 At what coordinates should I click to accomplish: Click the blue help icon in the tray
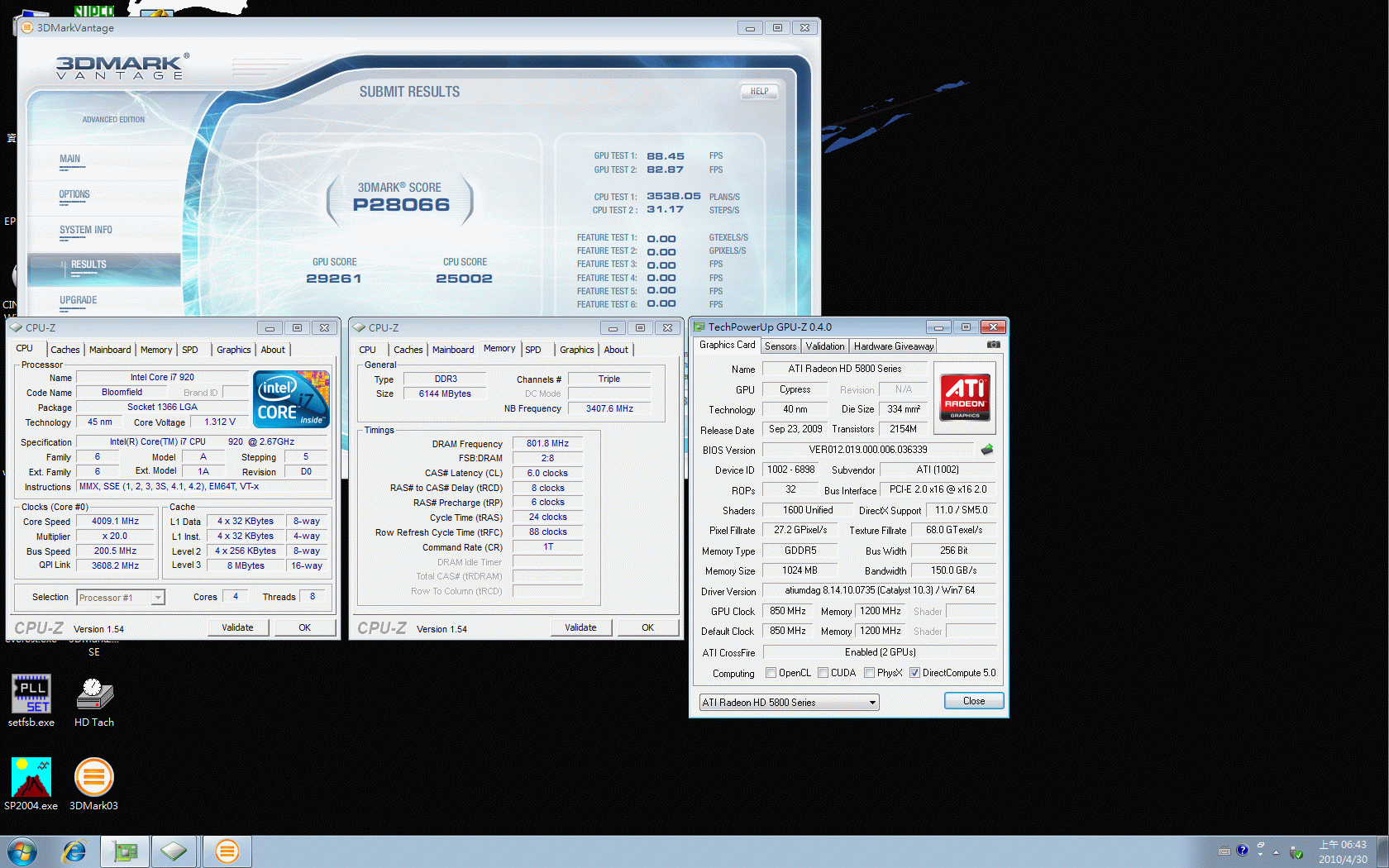tap(1242, 851)
